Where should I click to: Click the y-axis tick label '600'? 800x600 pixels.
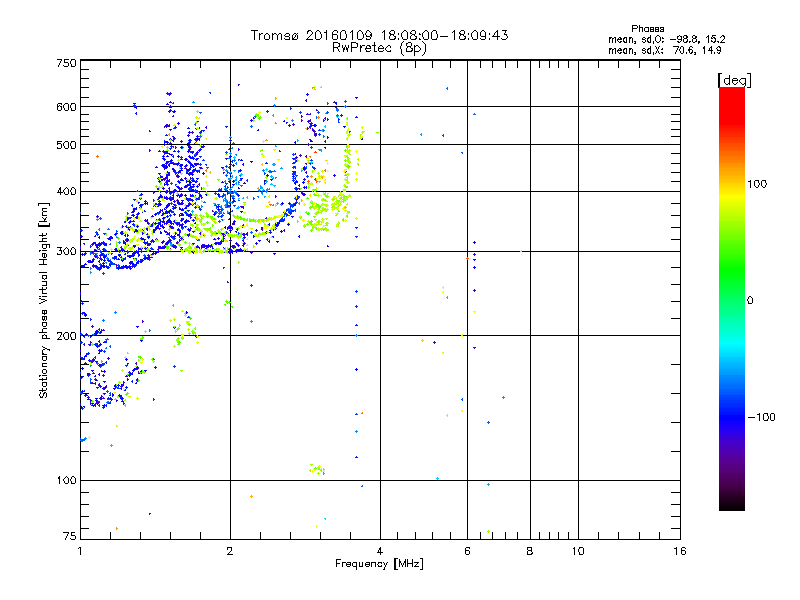pos(67,107)
